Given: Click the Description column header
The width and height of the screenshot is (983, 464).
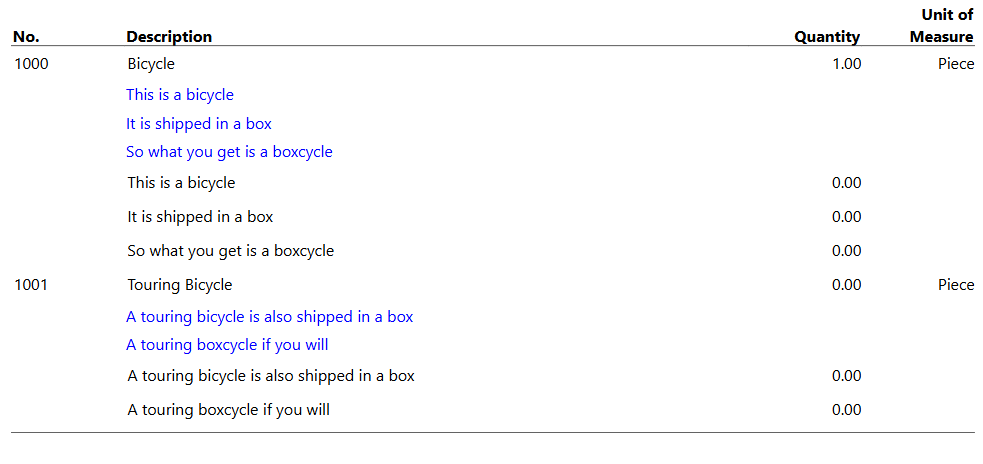Looking at the screenshot, I should click(x=169, y=37).
